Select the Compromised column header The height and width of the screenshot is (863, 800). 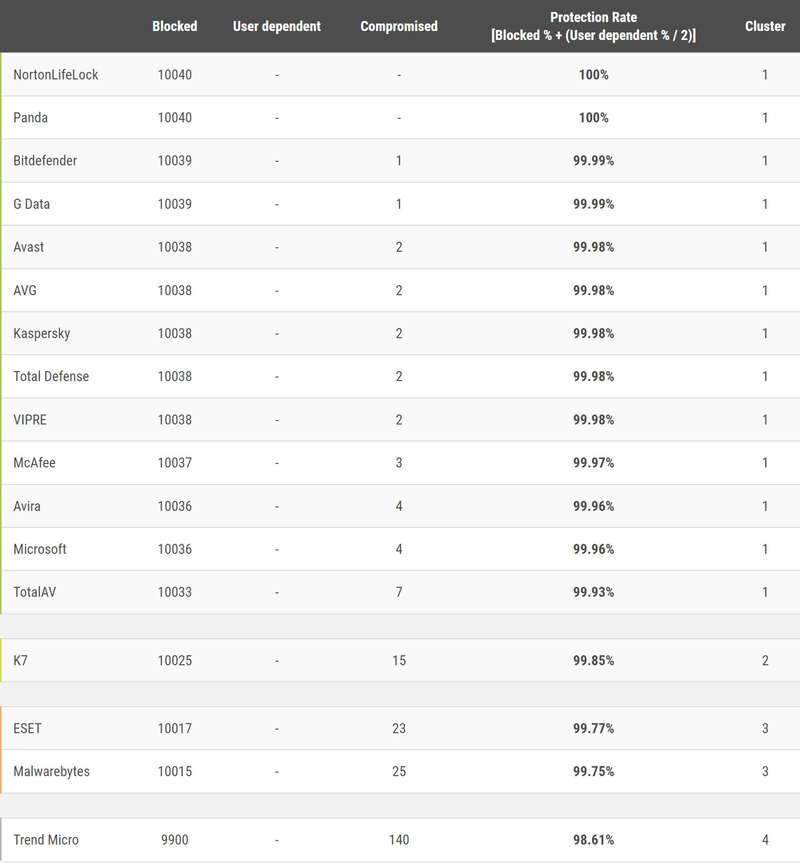399,26
